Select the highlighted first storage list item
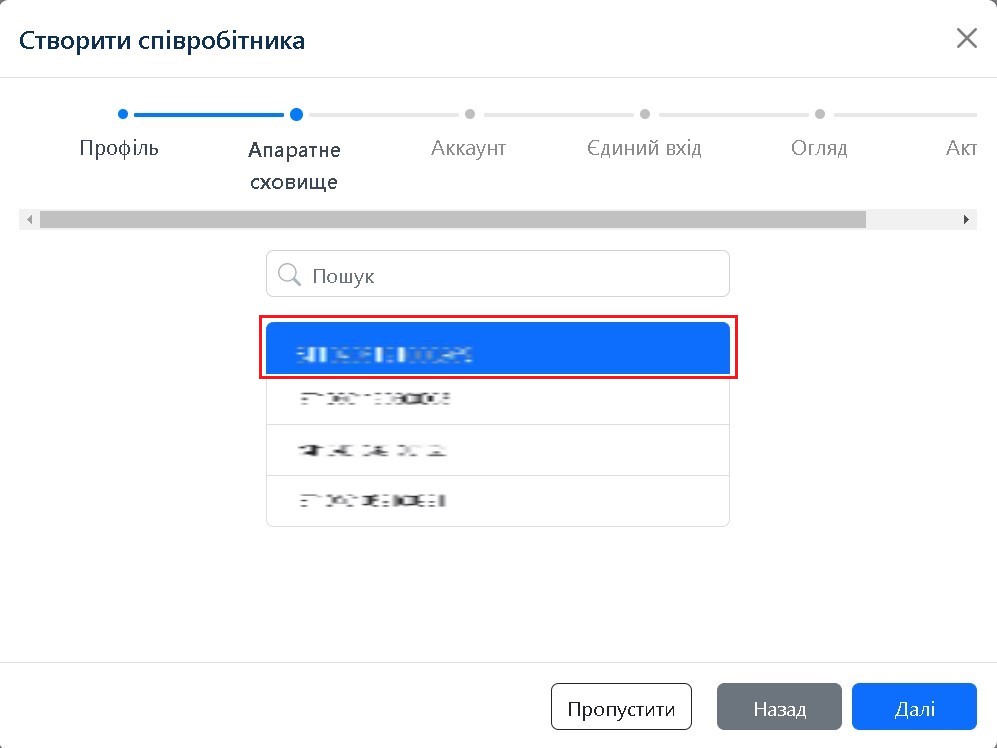This screenshot has height=748, width=997. [498, 350]
